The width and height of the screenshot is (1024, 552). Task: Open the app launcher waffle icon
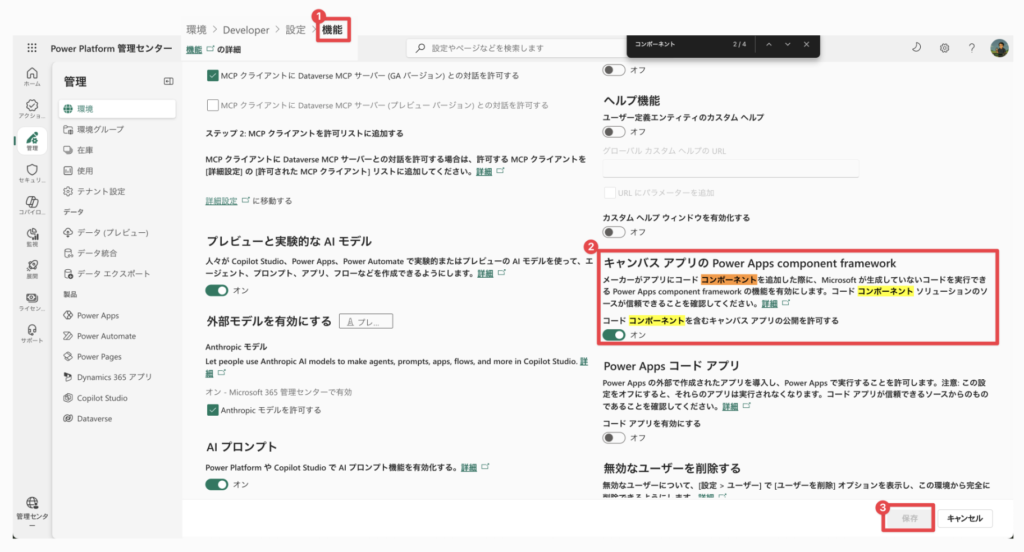click(32, 48)
